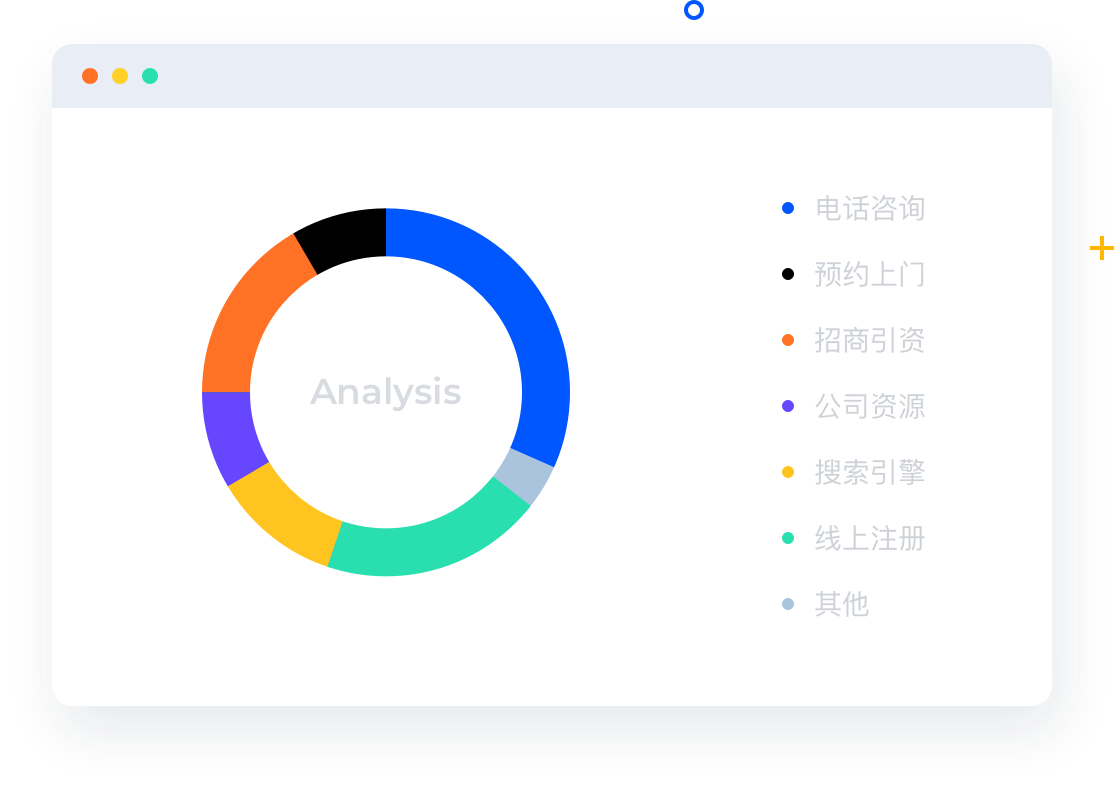Screen dimensions: 1120x790
Task: Click the 搜索引擎 legend label
Action: tap(869, 472)
